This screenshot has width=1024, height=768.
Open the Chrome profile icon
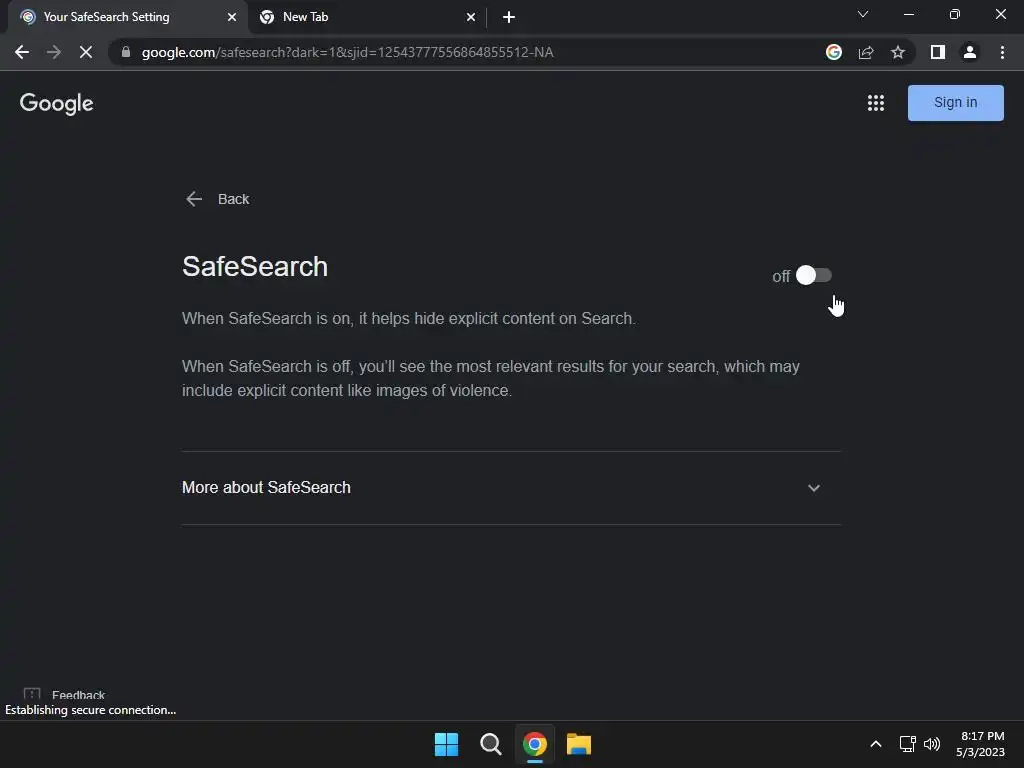(x=970, y=52)
